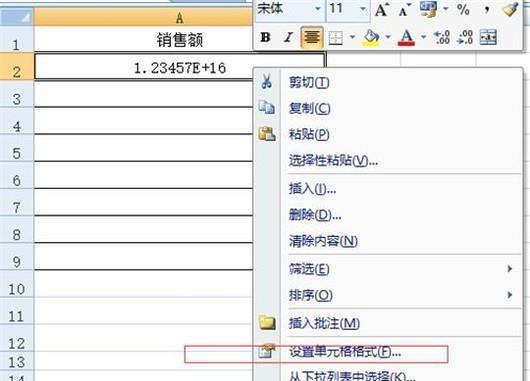Open 设置单元格格式(F)... dialog
The width and height of the screenshot is (530, 381).
pyautogui.click(x=388, y=352)
